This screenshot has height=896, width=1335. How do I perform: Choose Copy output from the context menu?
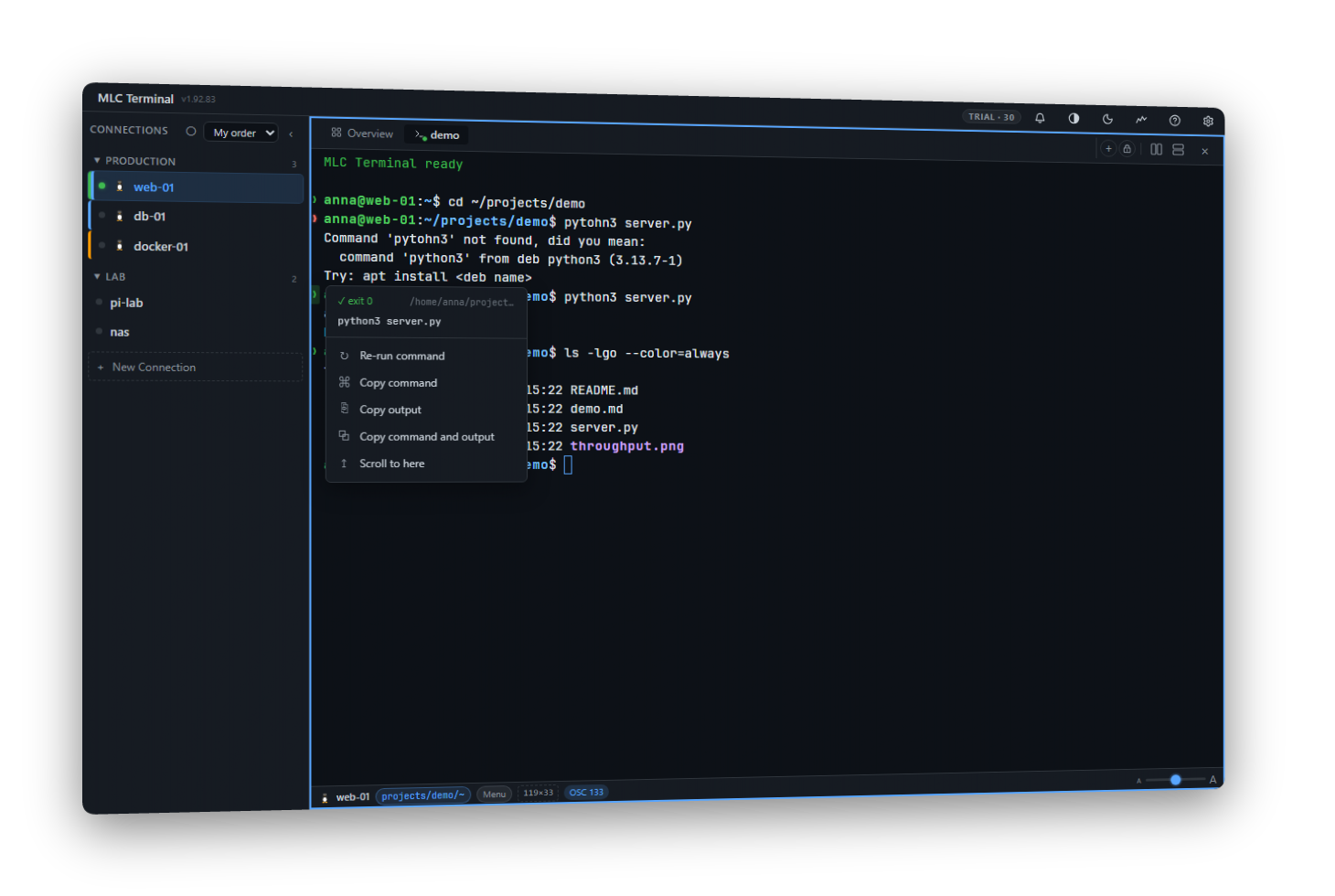426,410
